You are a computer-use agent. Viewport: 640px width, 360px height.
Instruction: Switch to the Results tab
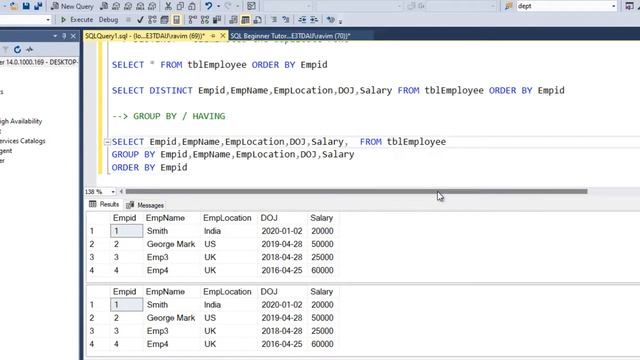[104, 204]
